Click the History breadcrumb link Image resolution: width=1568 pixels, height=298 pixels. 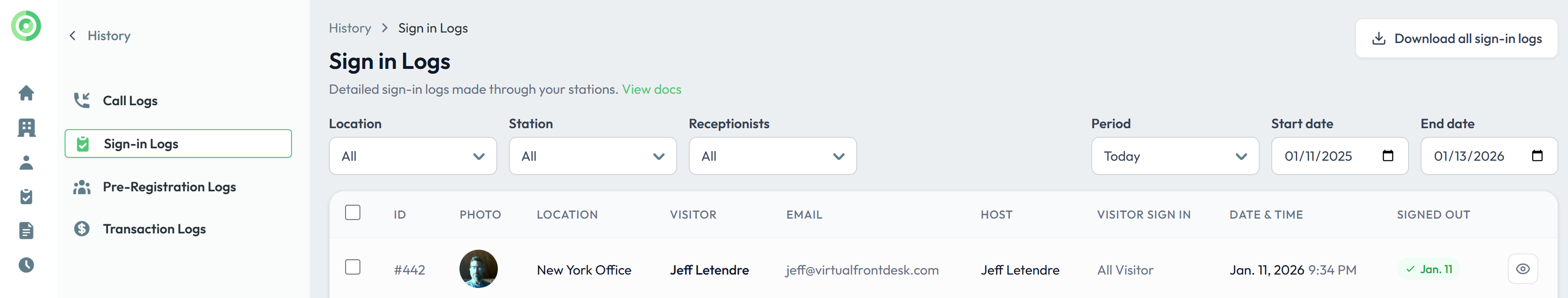tap(350, 28)
